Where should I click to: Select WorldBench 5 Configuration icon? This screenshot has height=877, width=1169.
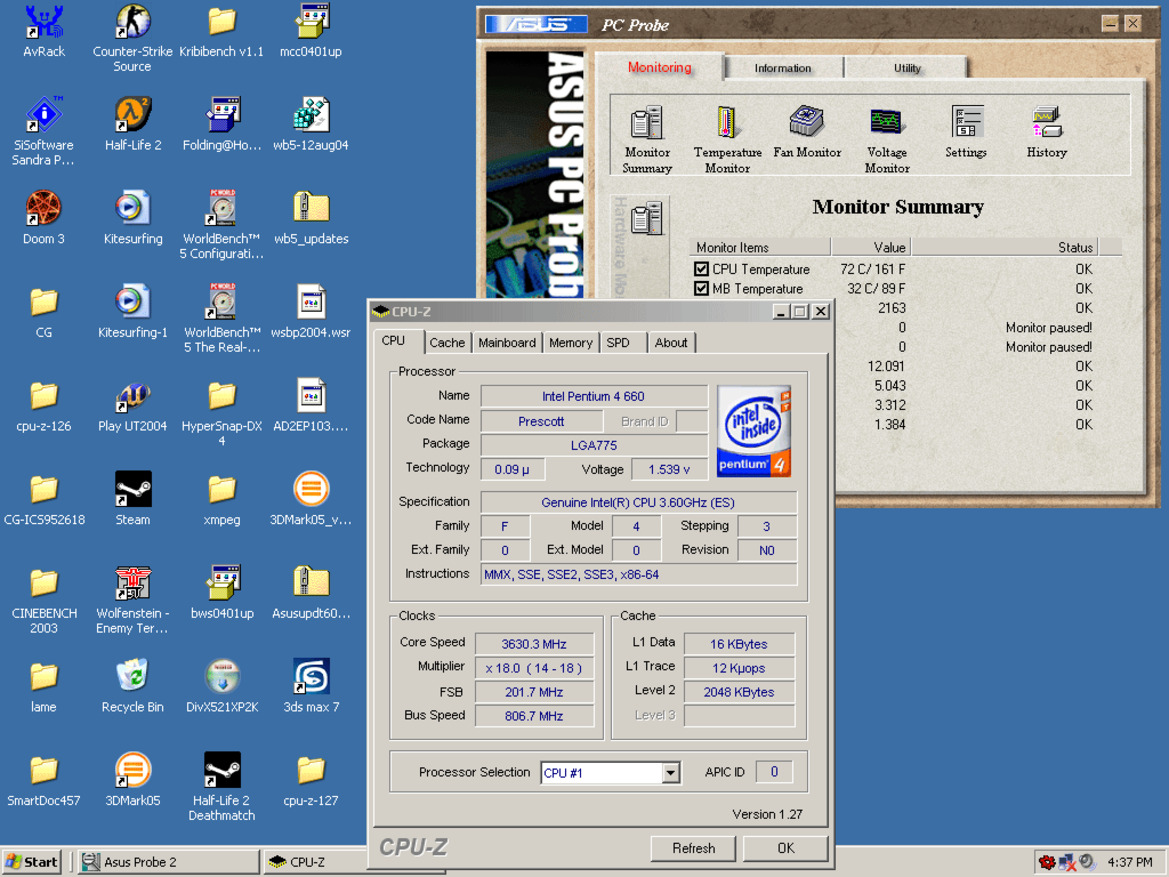coord(221,225)
